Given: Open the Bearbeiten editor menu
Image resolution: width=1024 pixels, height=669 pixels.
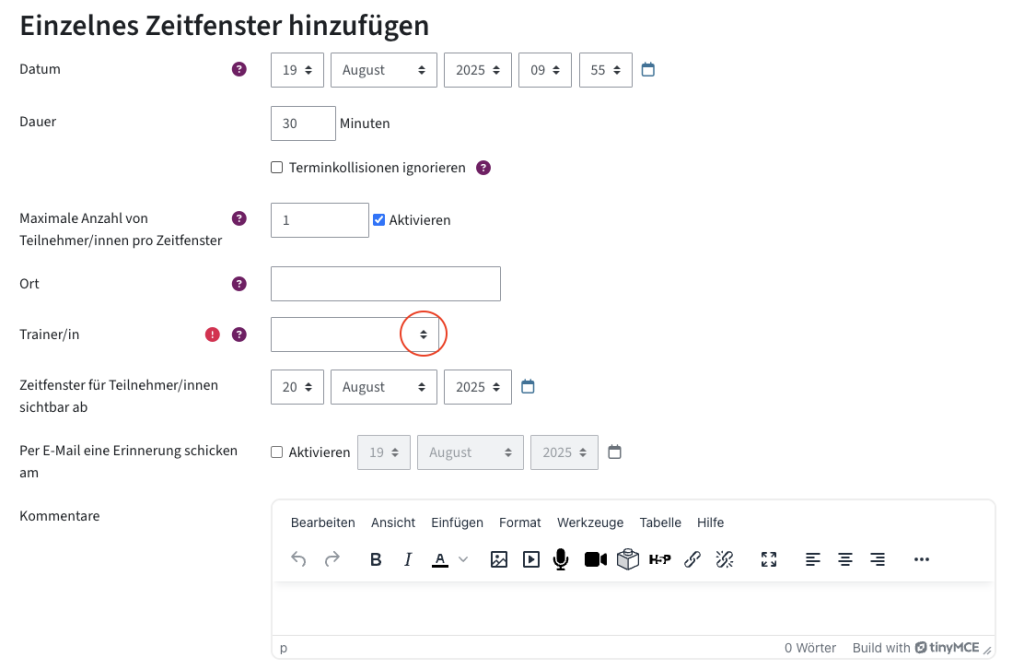Looking at the screenshot, I should pos(323,523).
